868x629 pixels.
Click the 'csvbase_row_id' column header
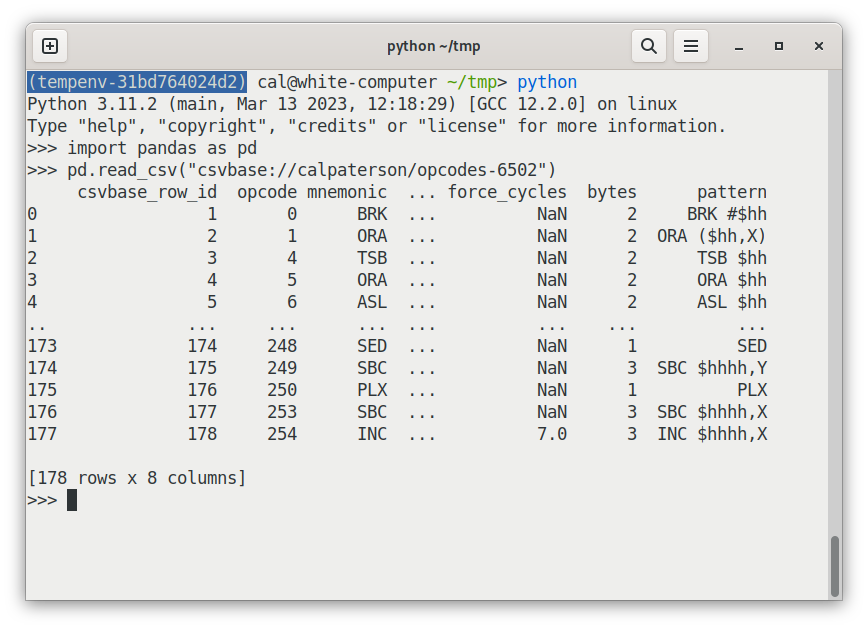[x=147, y=192]
